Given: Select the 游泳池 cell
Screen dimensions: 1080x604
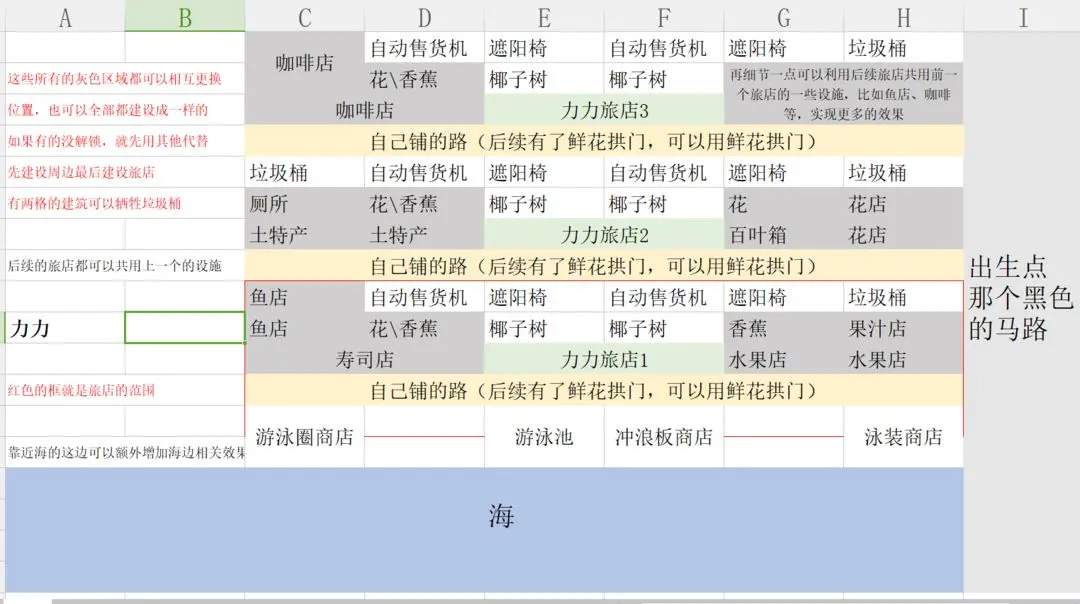Looking at the screenshot, I should 543,437.
